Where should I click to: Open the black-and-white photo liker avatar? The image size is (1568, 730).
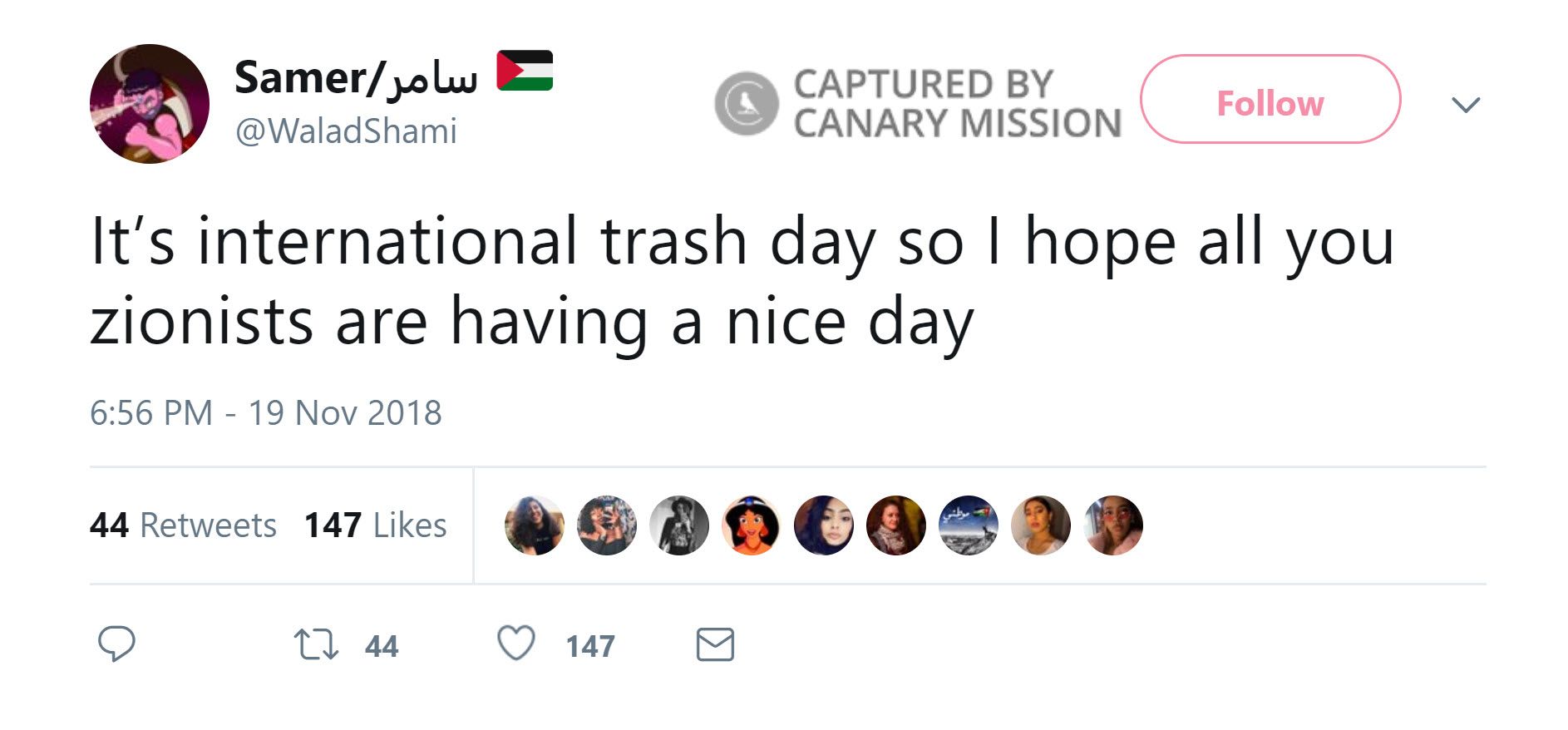[679, 525]
